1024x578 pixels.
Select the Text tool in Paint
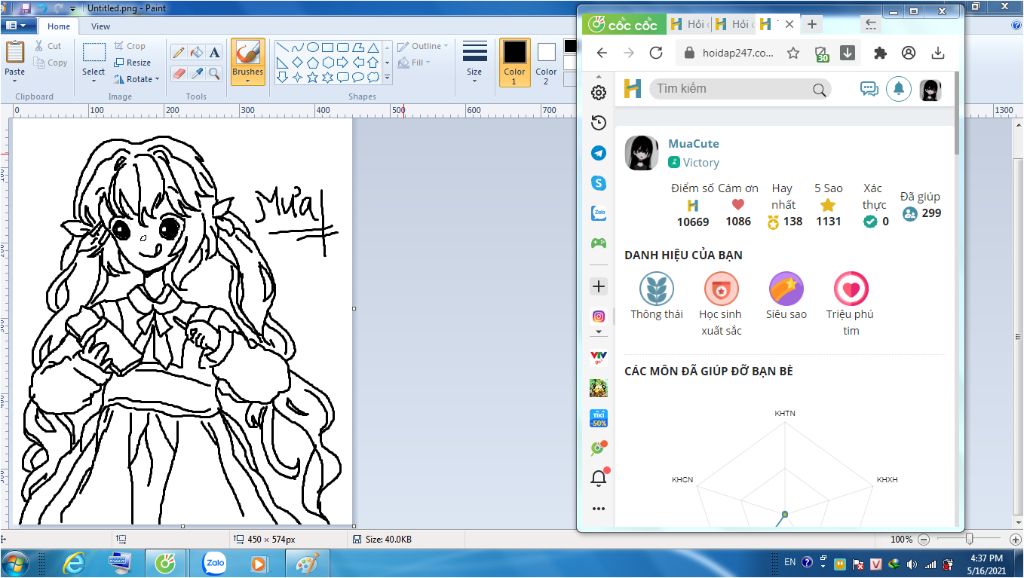point(214,52)
